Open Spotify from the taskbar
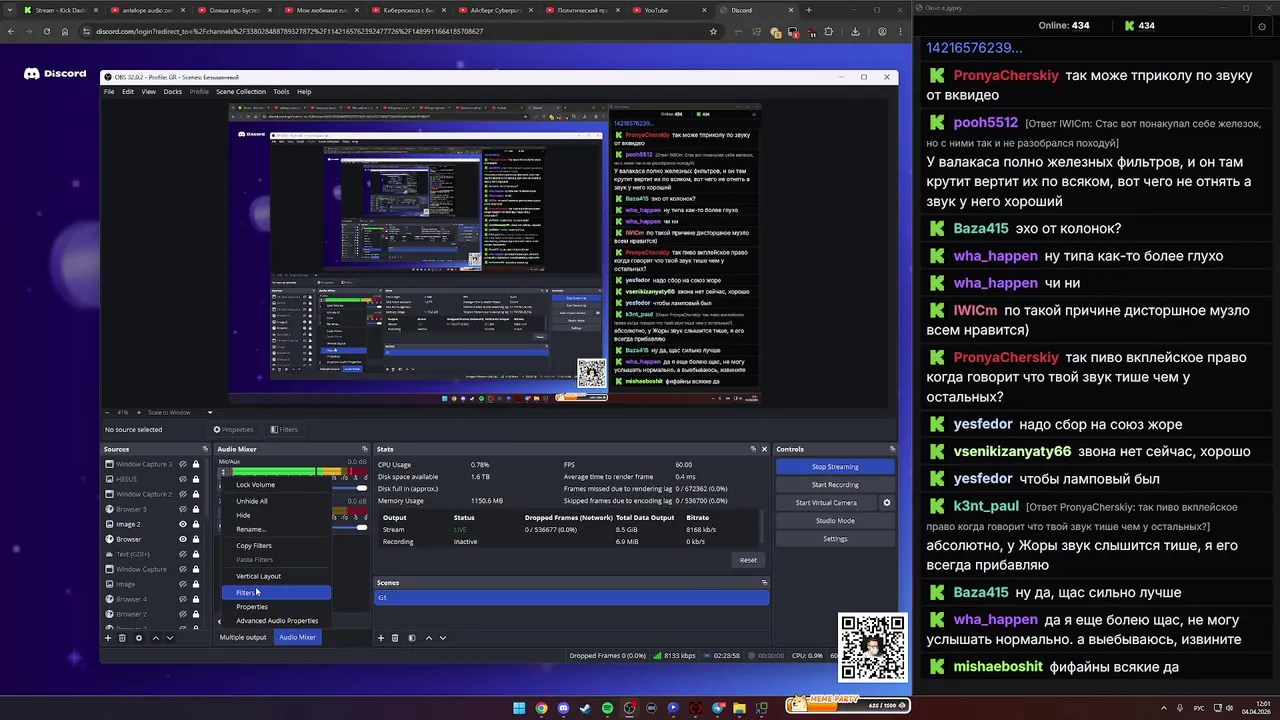Image resolution: width=1280 pixels, height=720 pixels. (607, 708)
